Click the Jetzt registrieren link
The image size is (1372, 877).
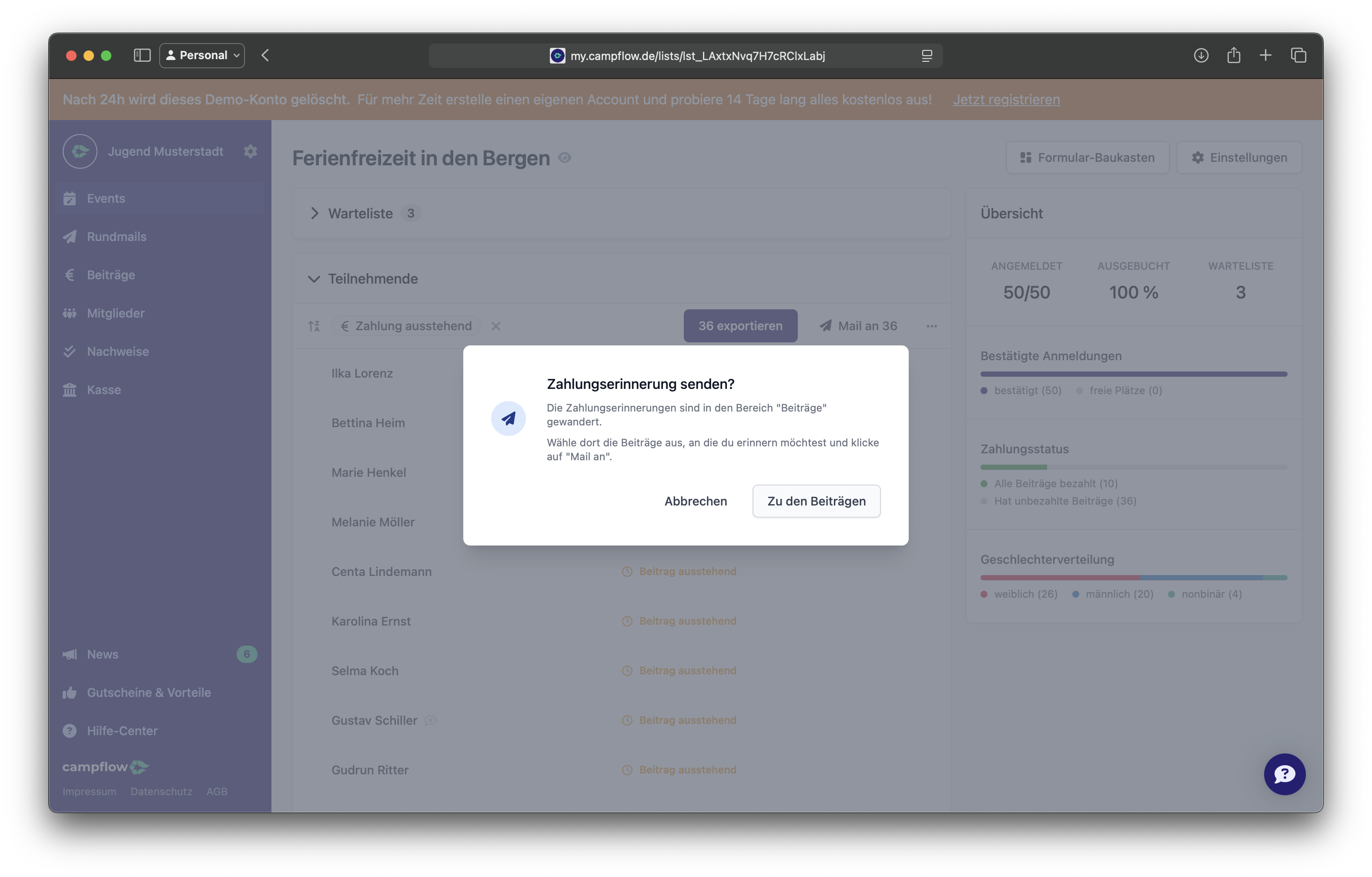coord(1006,99)
